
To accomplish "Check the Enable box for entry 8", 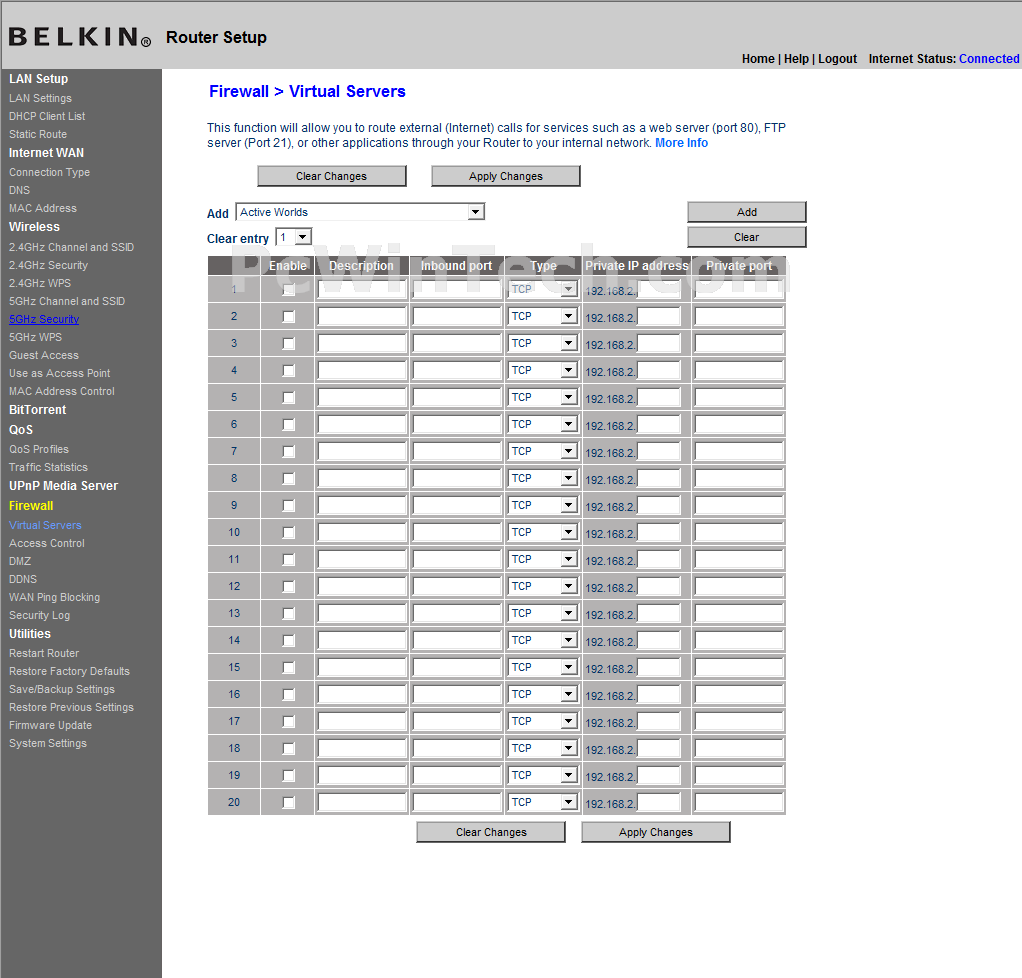I will [x=288, y=479].
